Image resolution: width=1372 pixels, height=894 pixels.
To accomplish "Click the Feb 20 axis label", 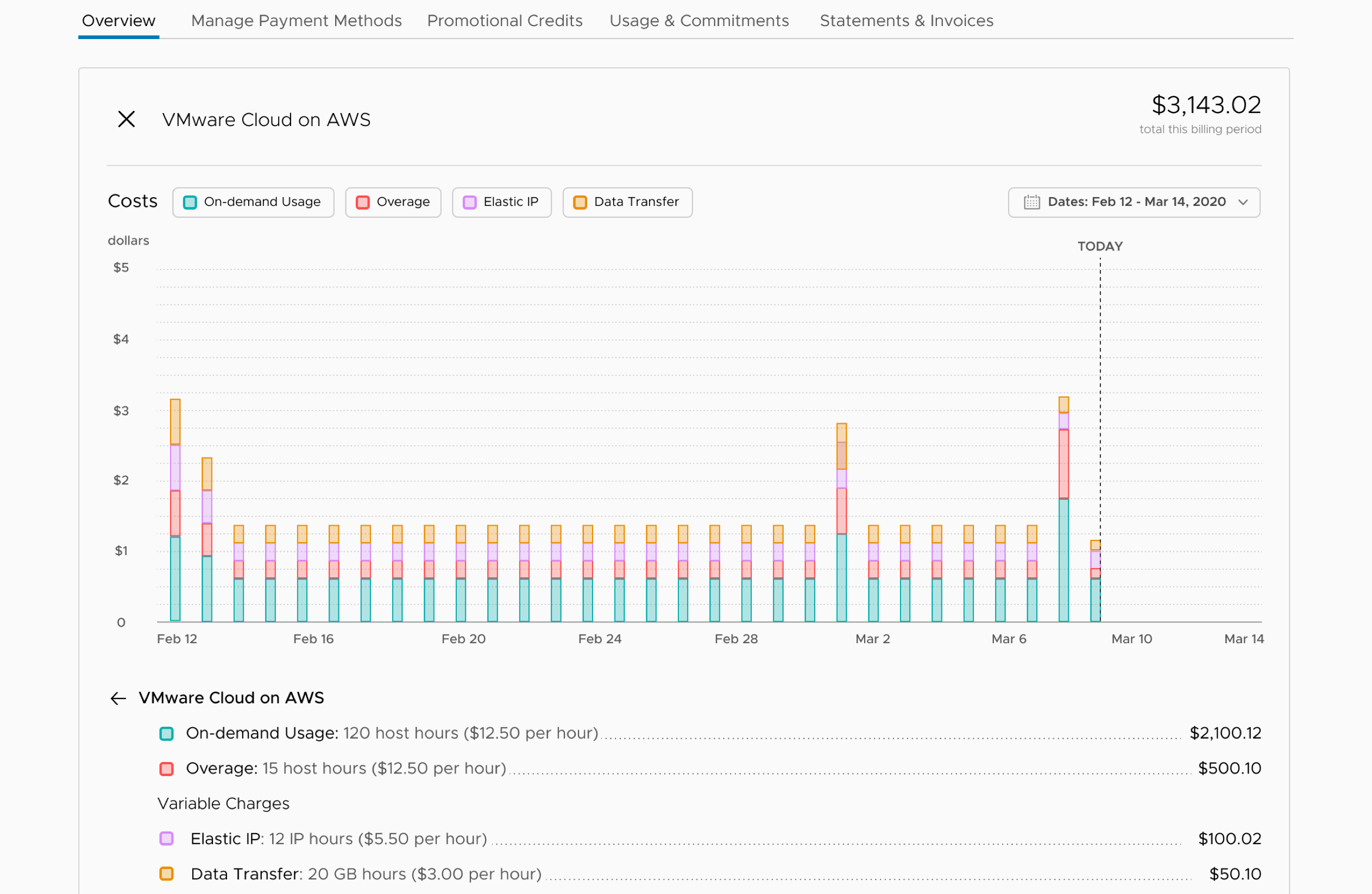I will pyautogui.click(x=463, y=639).
